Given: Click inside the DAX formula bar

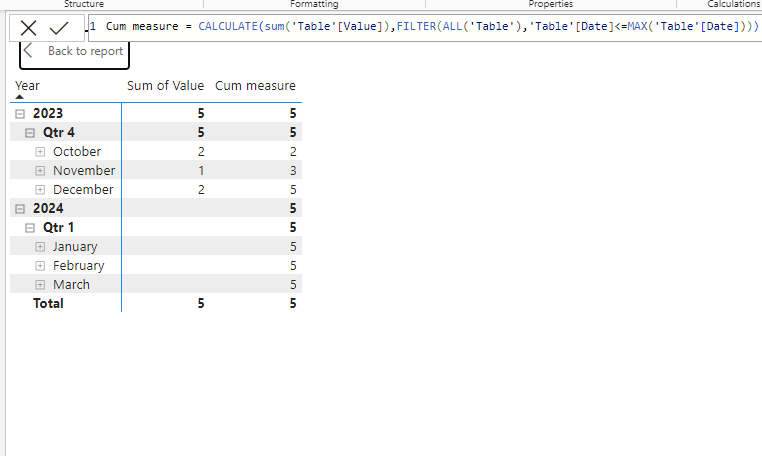Looking at the screenshot, I should coord(425,27).
